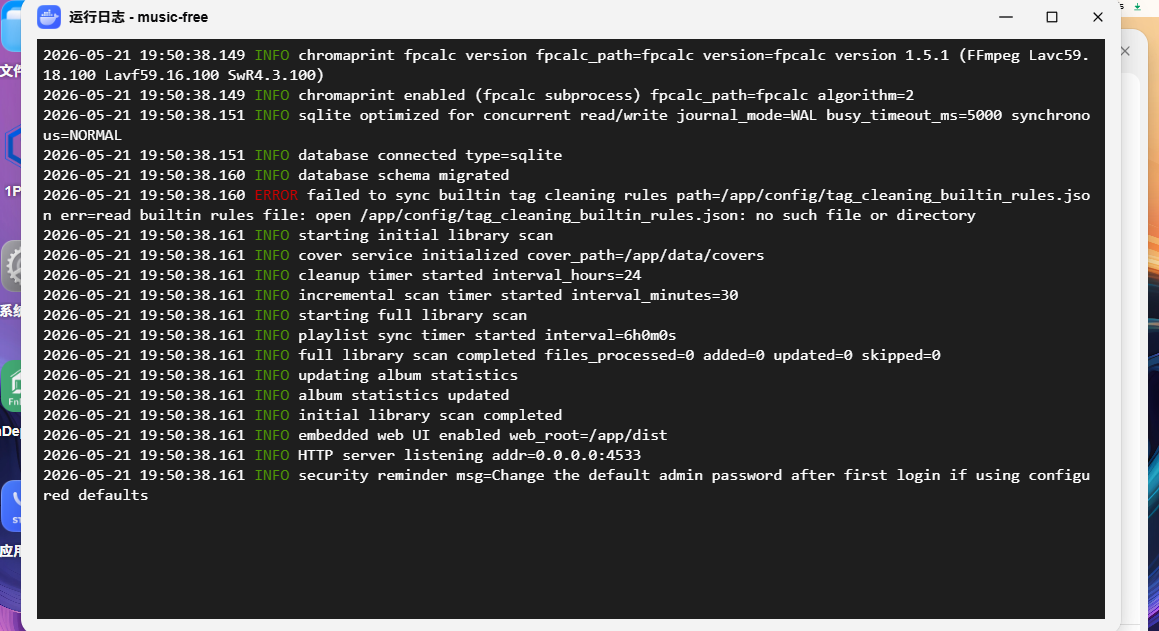The height and width of the screenshot is (631, 1159).
Task: Click the green download arrow icon
Action: (1138, 6)
